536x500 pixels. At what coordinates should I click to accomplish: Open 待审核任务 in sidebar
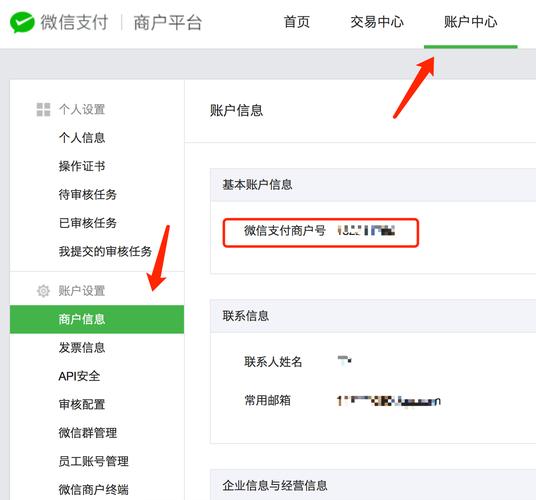tap(88, 194)
